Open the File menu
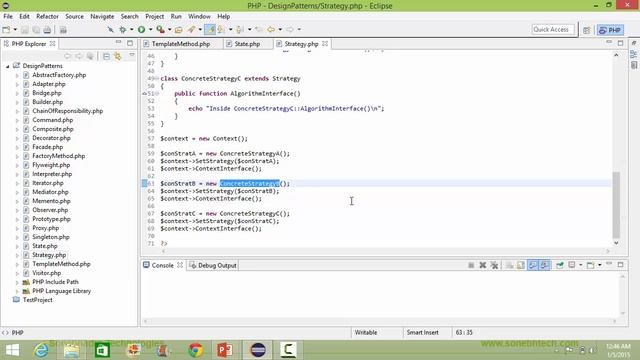This screenshot has width=640, height=360. tap(8, 16)
